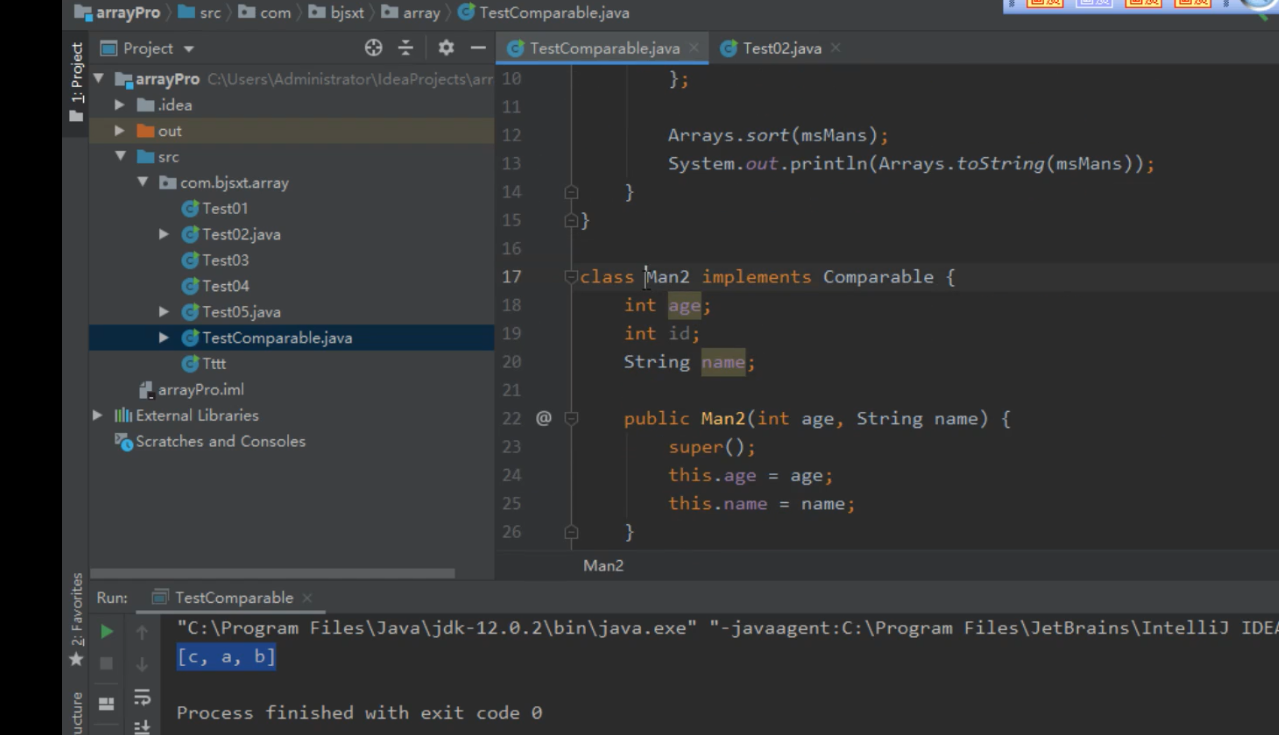Click Comparable on line 17

point(878,277)
